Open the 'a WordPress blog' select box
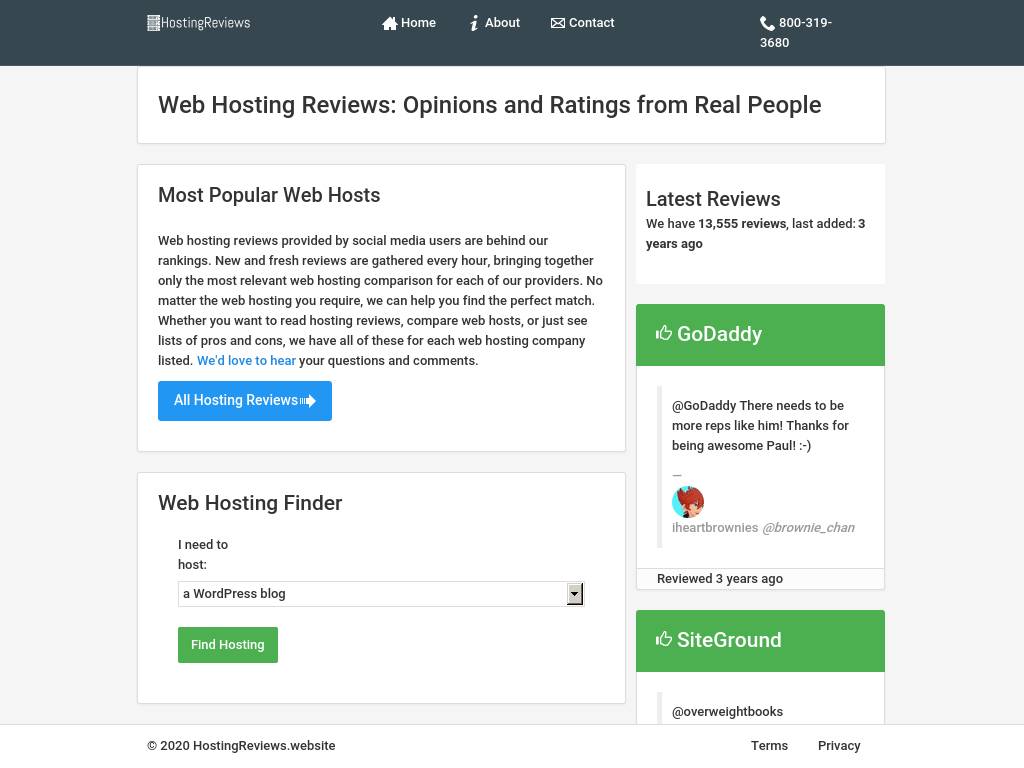 pyautogui.click(x=372, y=594)
